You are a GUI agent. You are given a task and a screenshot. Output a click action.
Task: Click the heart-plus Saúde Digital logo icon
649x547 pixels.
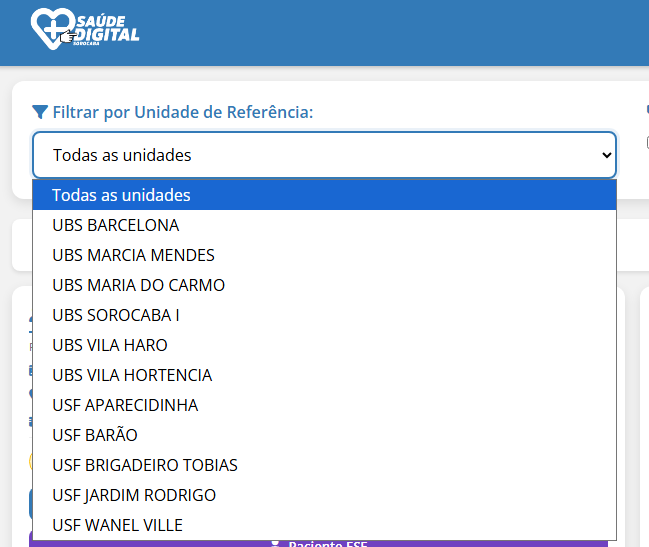(x=48, y=27)
